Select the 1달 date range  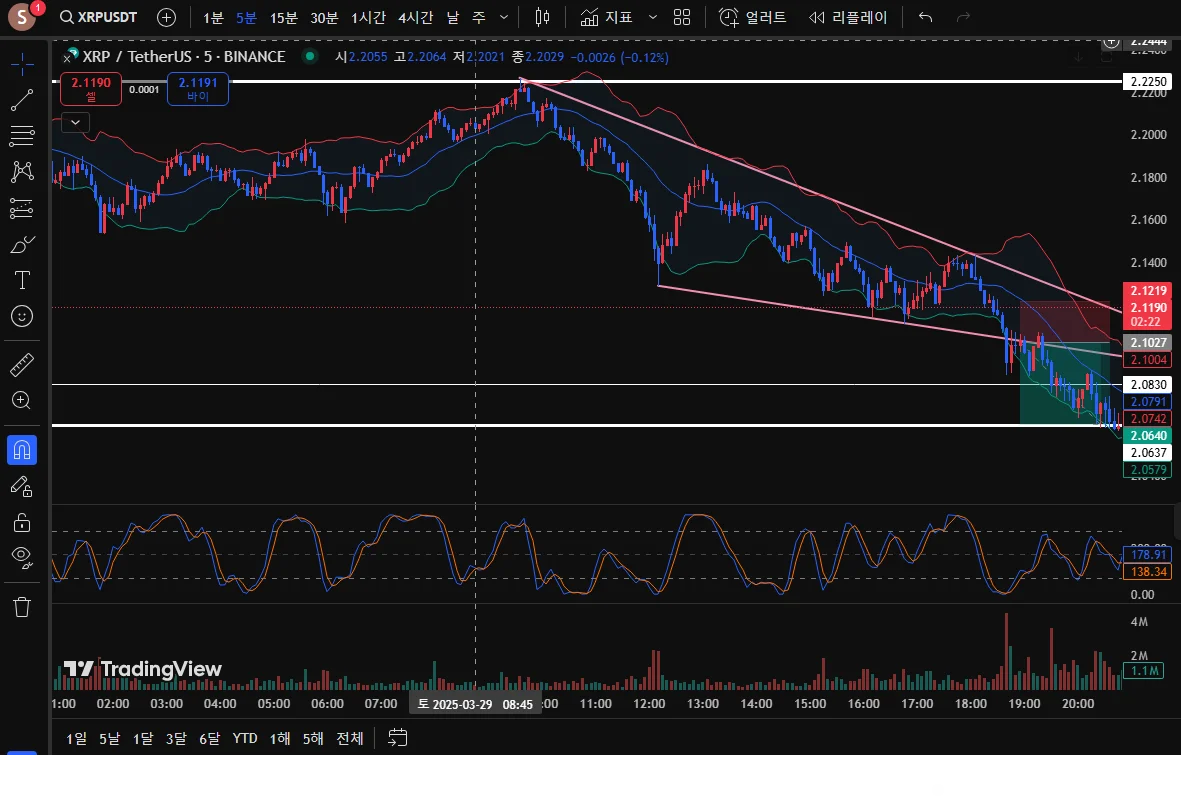click(143, 739)
